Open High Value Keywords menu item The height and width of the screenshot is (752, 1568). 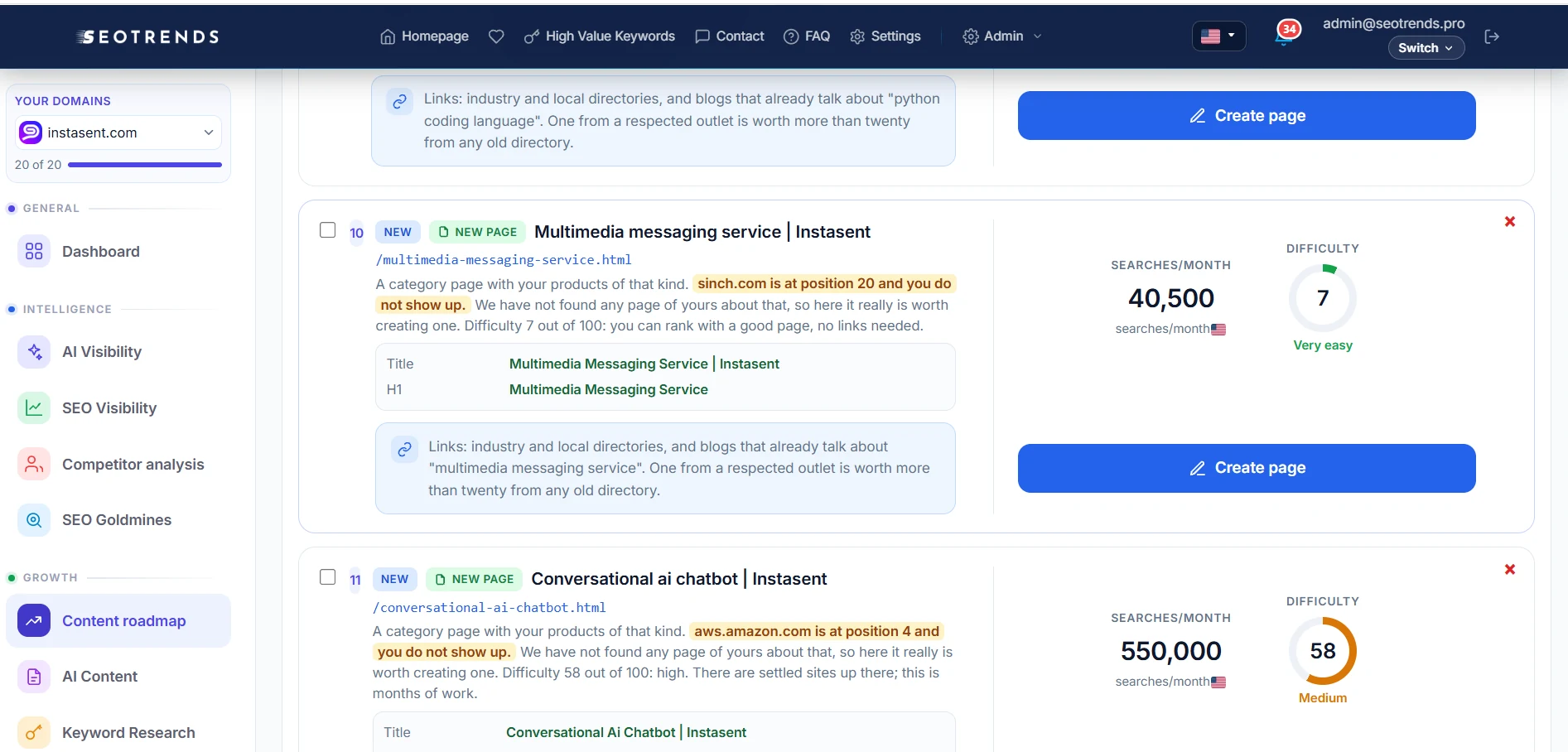point(600,36)
